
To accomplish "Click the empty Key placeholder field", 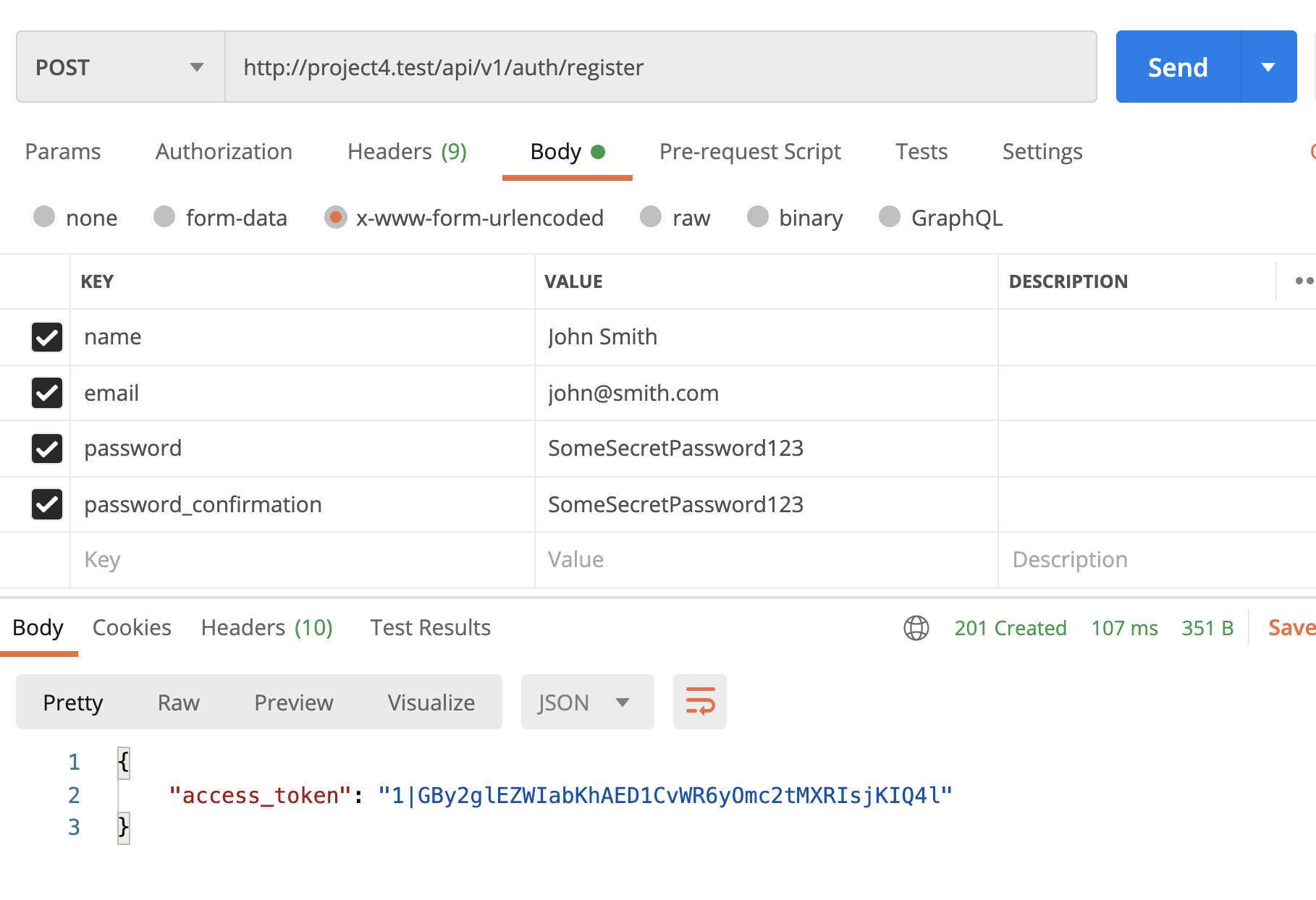I will pos(303,560).
